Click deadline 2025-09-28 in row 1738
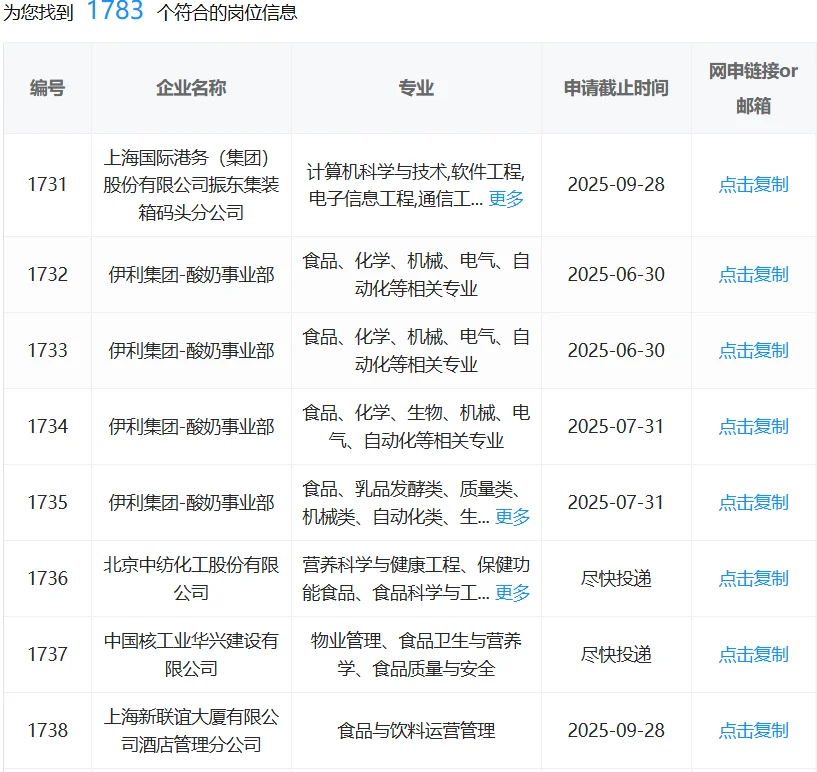The height and width of the screenshot is (772, 817). tap(616, 731)
